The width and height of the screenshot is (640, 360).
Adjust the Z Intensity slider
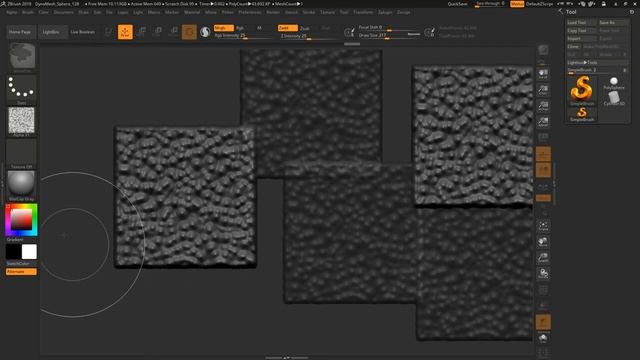coord(309,36)
